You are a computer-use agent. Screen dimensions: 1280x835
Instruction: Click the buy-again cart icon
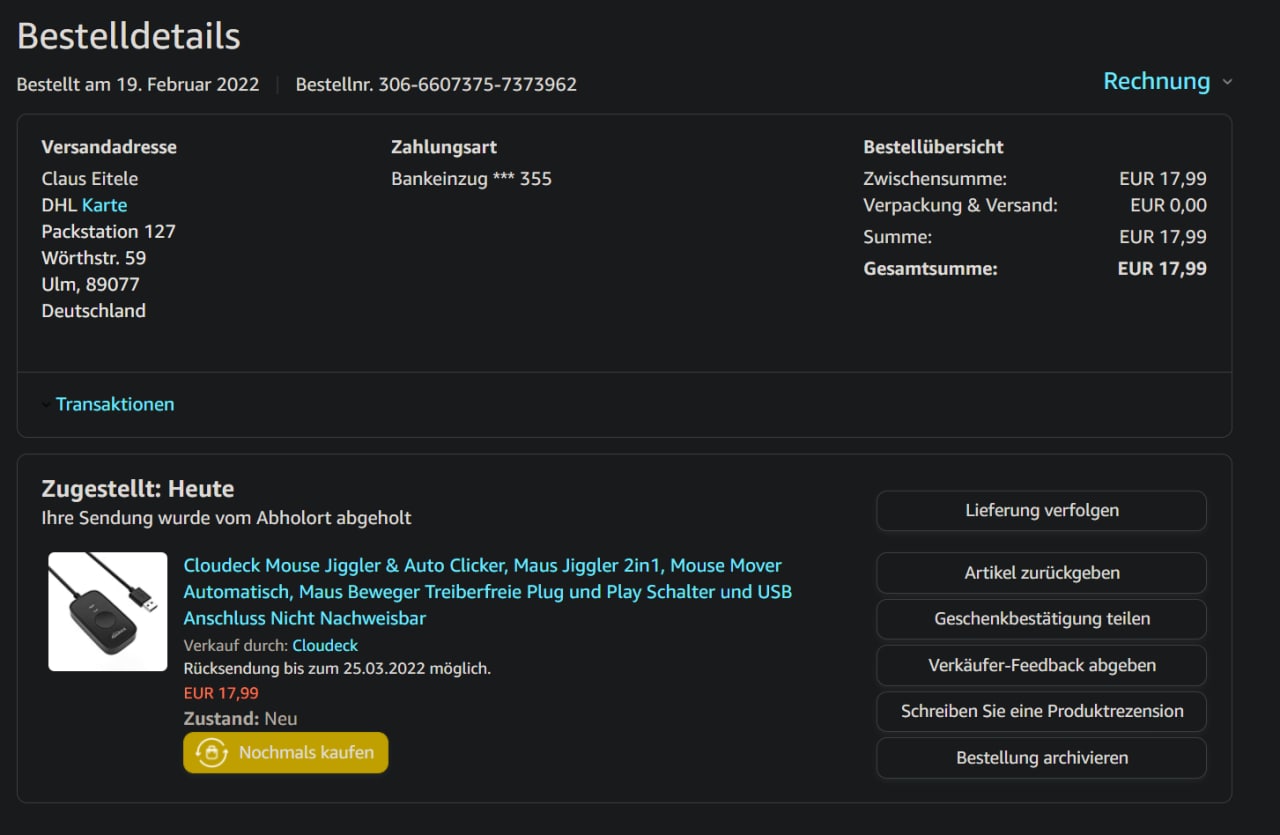pos(211,753)
